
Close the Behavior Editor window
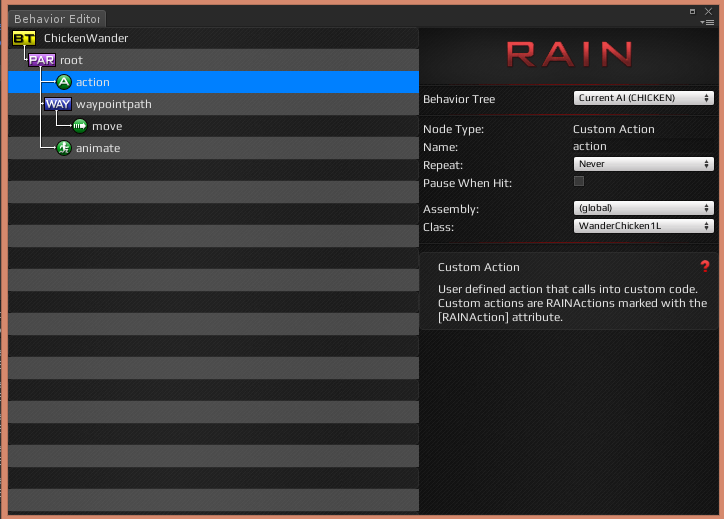click(708, 11)
